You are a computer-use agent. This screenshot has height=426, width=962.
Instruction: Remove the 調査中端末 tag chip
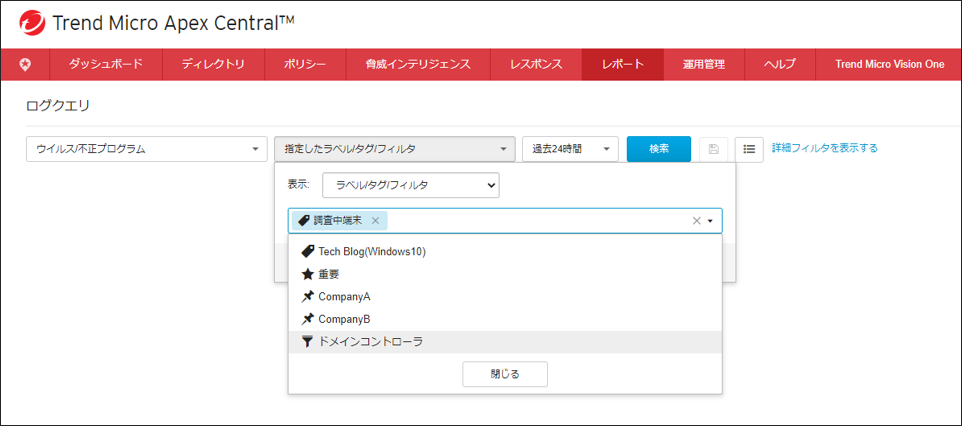point(375,220)
